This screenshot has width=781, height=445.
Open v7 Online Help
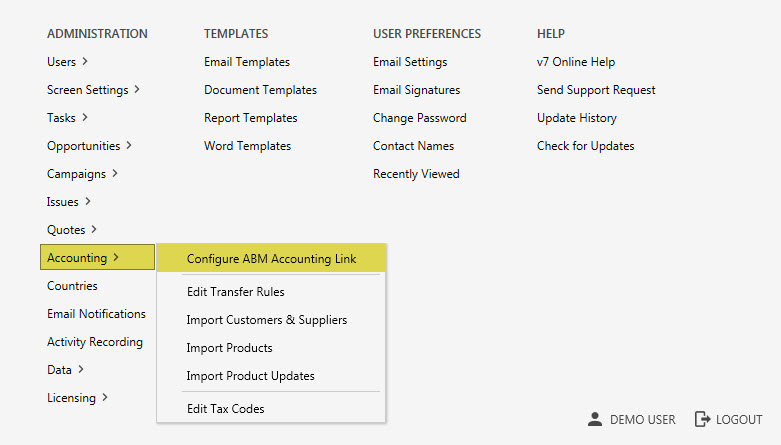click(576, 62)
